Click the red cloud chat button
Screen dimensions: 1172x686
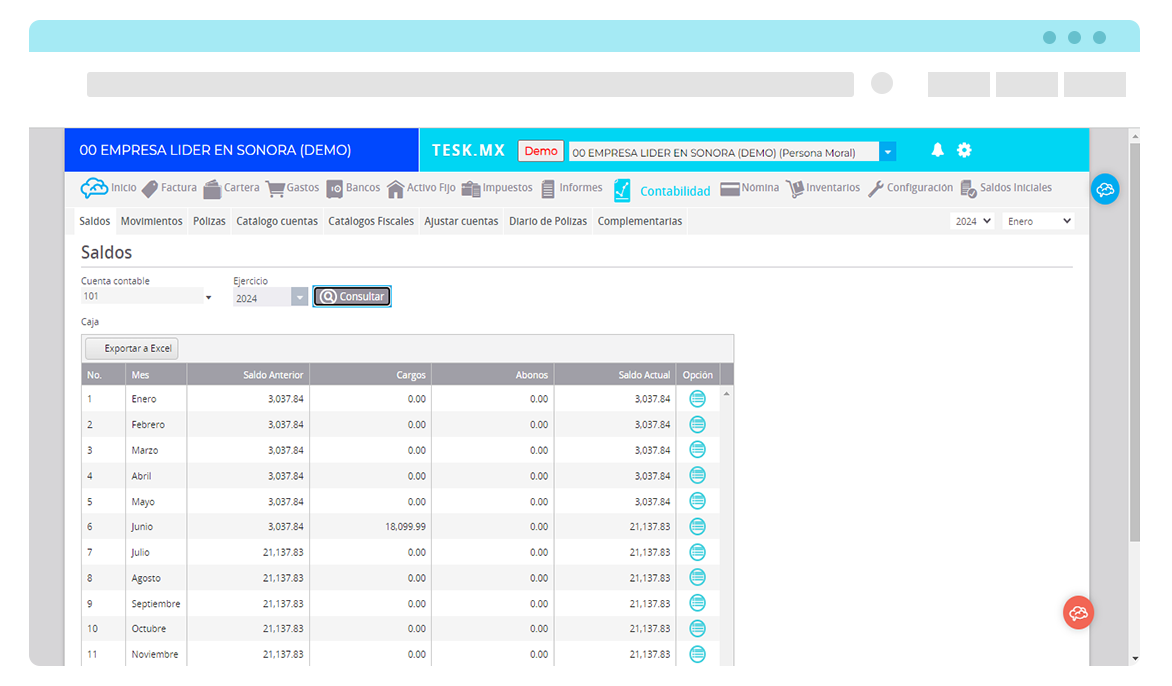pos(1078,612)
